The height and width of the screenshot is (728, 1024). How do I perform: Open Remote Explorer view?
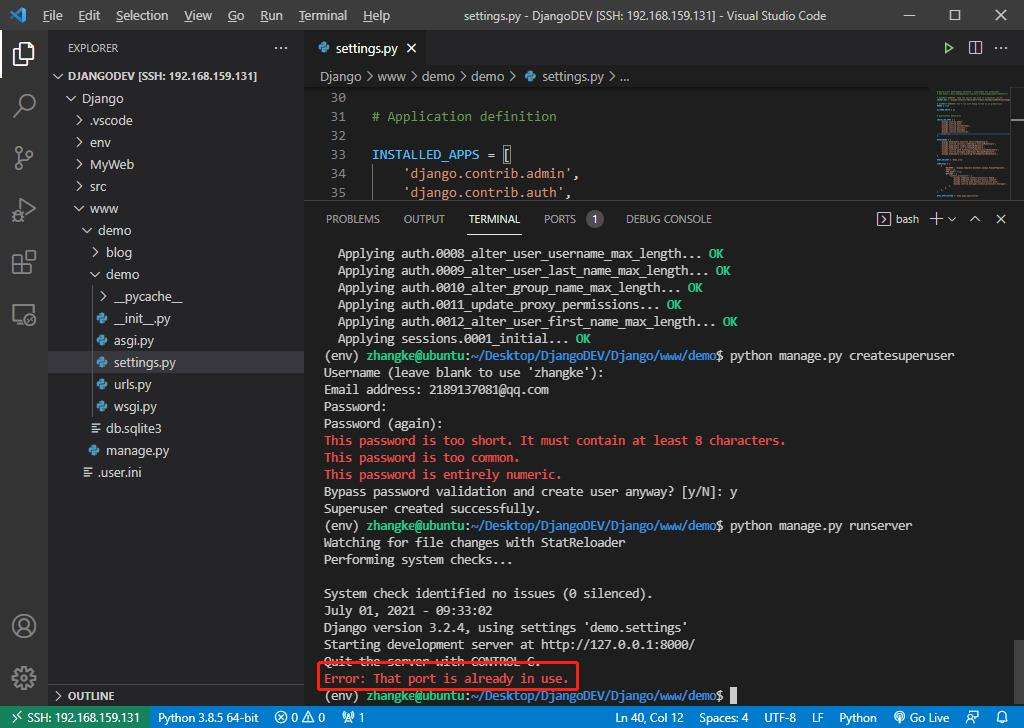24,315
